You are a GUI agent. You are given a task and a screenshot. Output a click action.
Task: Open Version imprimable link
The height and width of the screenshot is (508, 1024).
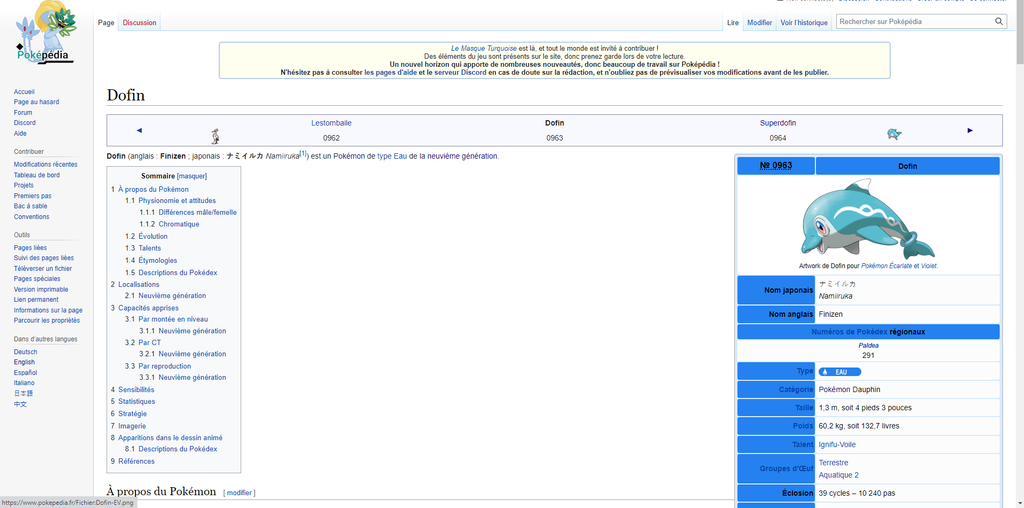[41, 289]
